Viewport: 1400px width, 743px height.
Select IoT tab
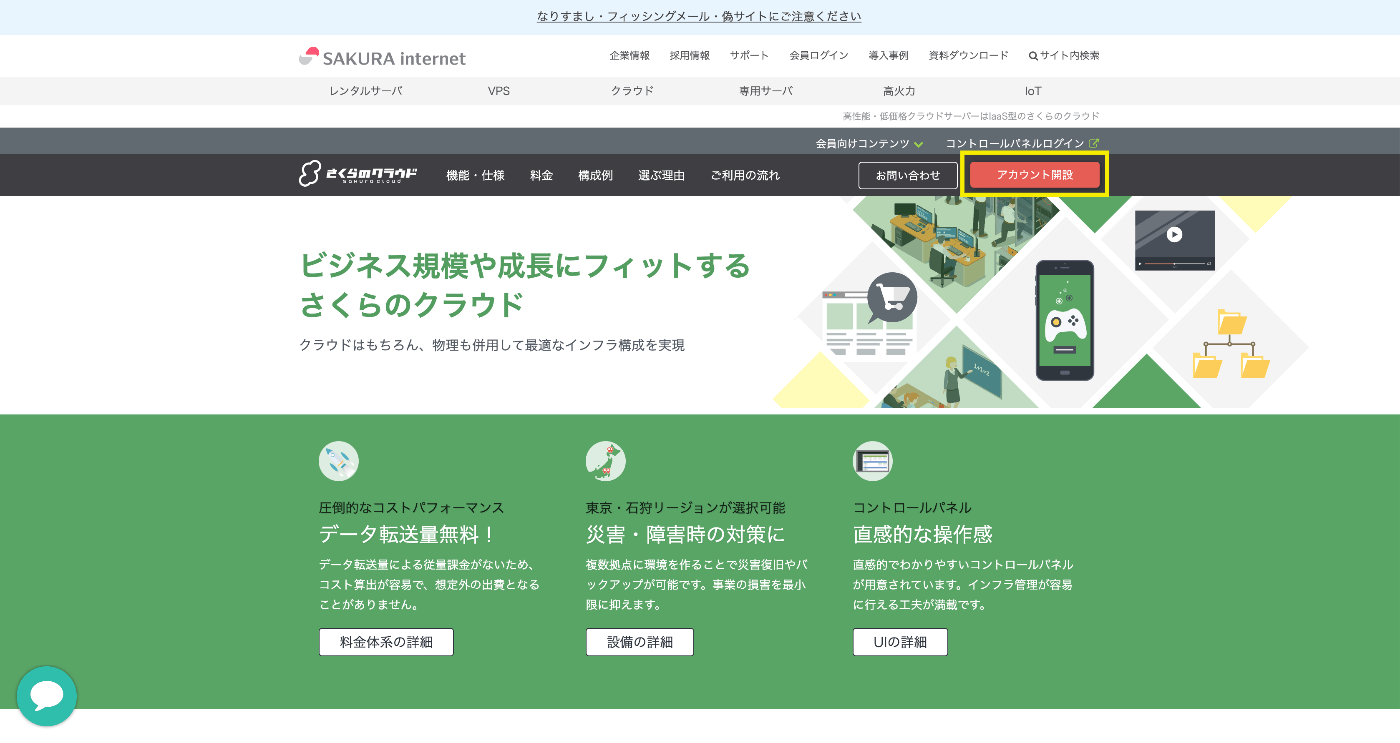1033,91
